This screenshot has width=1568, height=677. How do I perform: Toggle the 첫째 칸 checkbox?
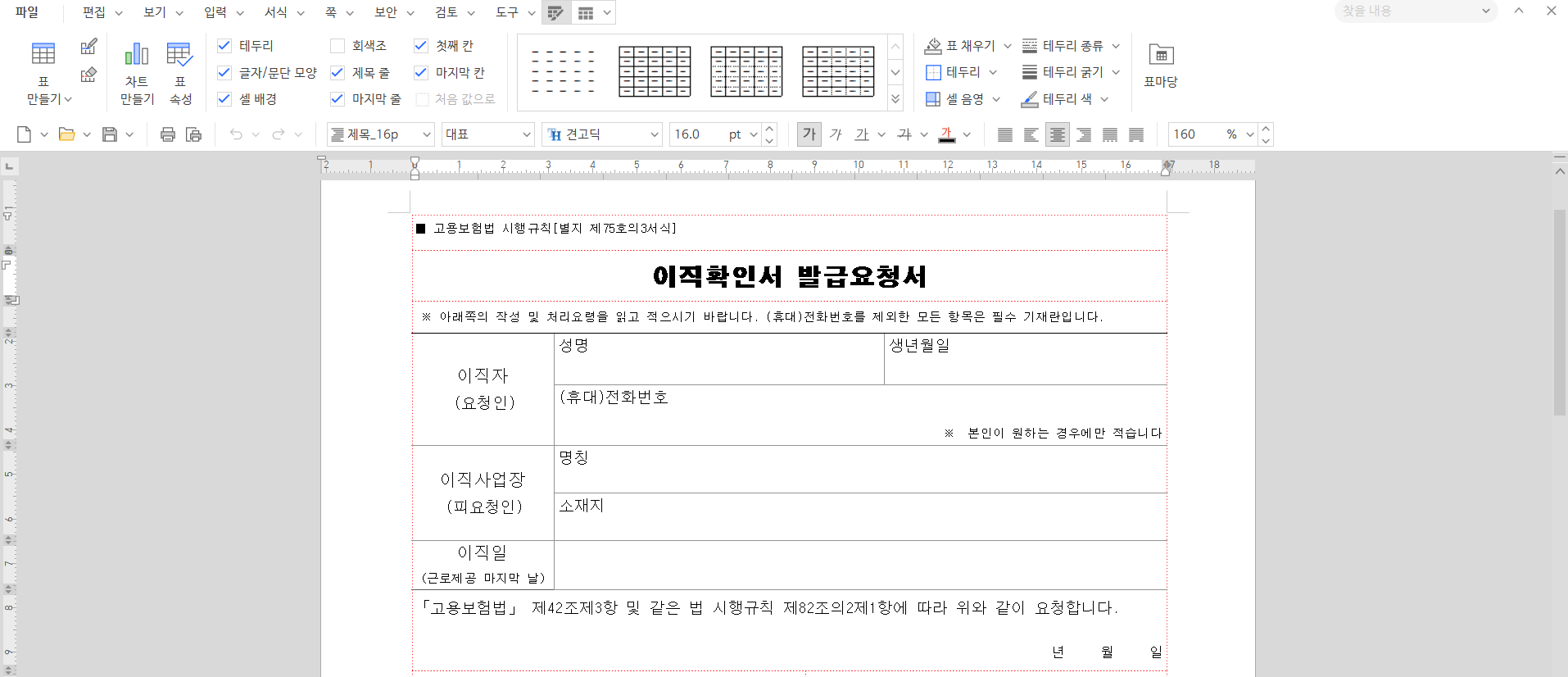(x=421, y=46)
